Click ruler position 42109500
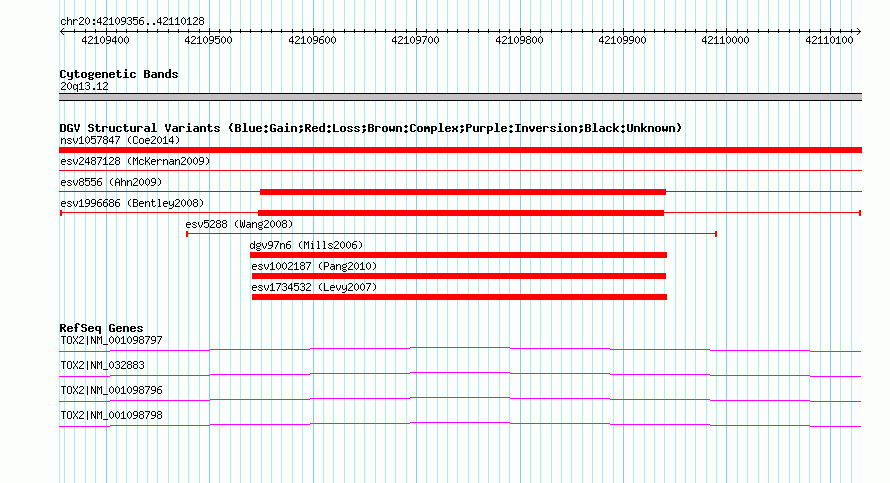890x483 pixels. point(208,40)
